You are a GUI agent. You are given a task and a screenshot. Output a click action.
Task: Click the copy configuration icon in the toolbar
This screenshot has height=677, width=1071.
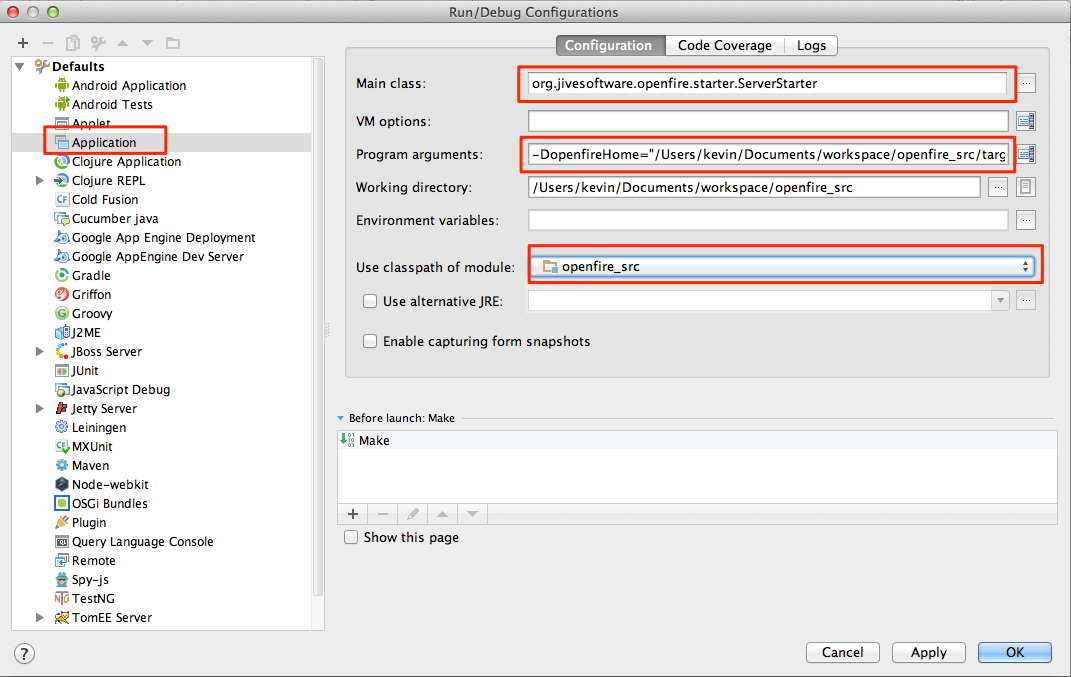71,43
